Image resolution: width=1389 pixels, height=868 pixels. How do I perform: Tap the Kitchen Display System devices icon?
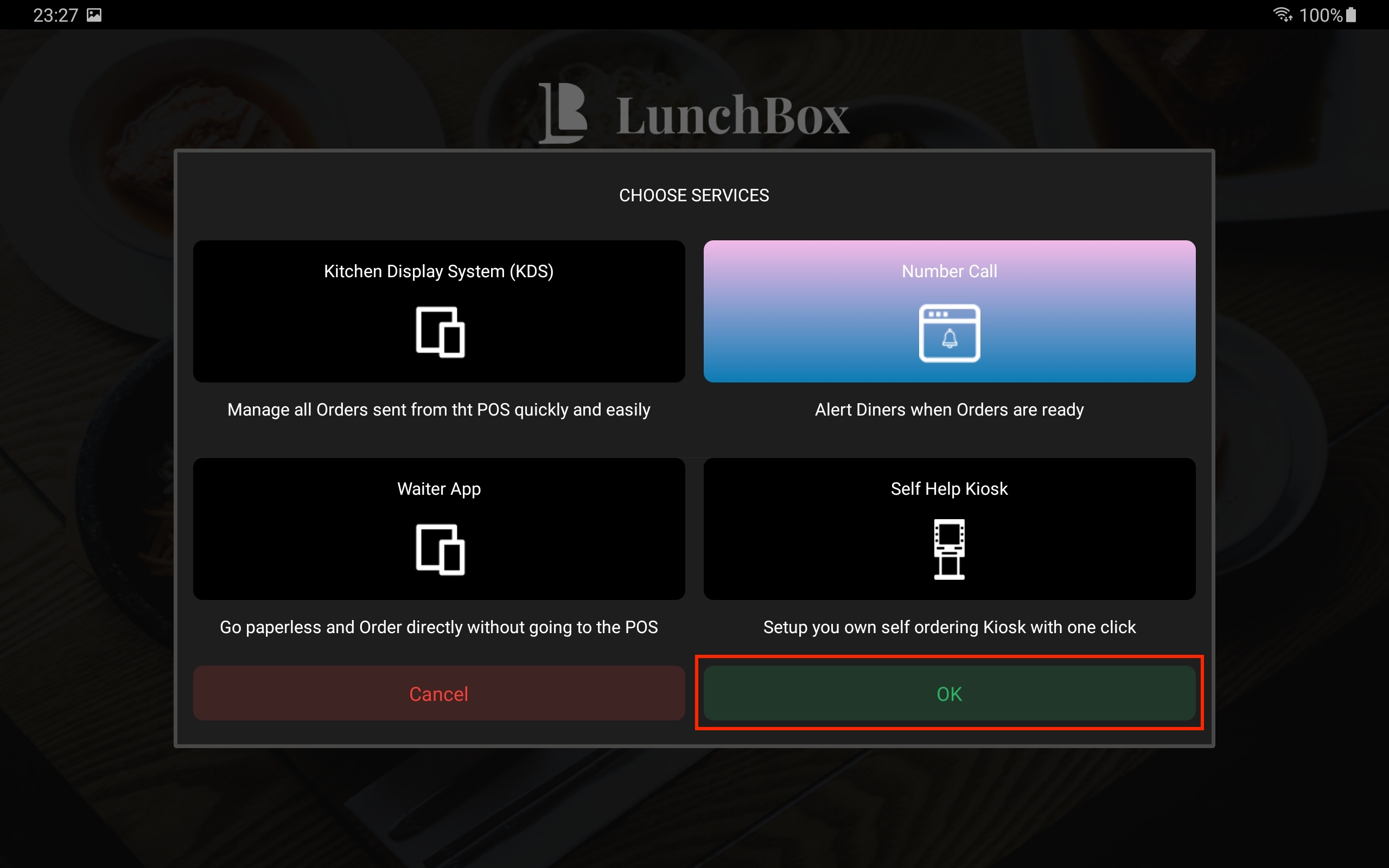[x=439, y=332]
